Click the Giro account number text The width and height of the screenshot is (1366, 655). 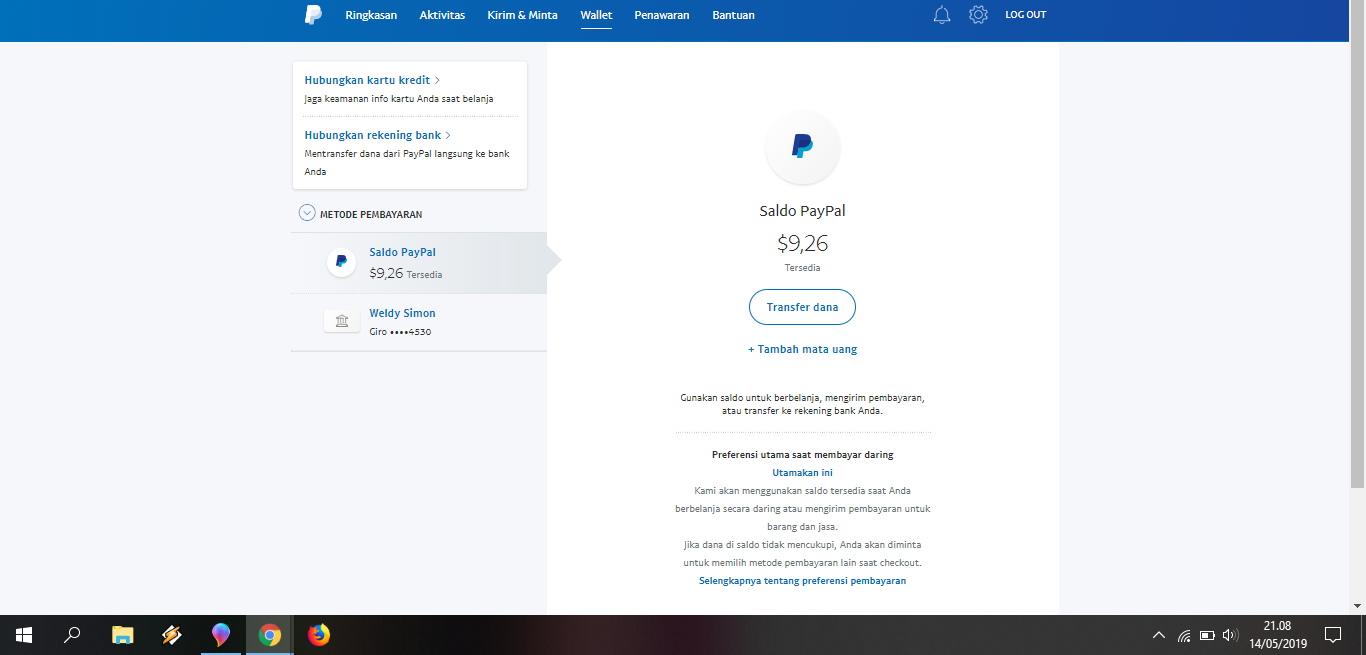click(x=400, y=331)
